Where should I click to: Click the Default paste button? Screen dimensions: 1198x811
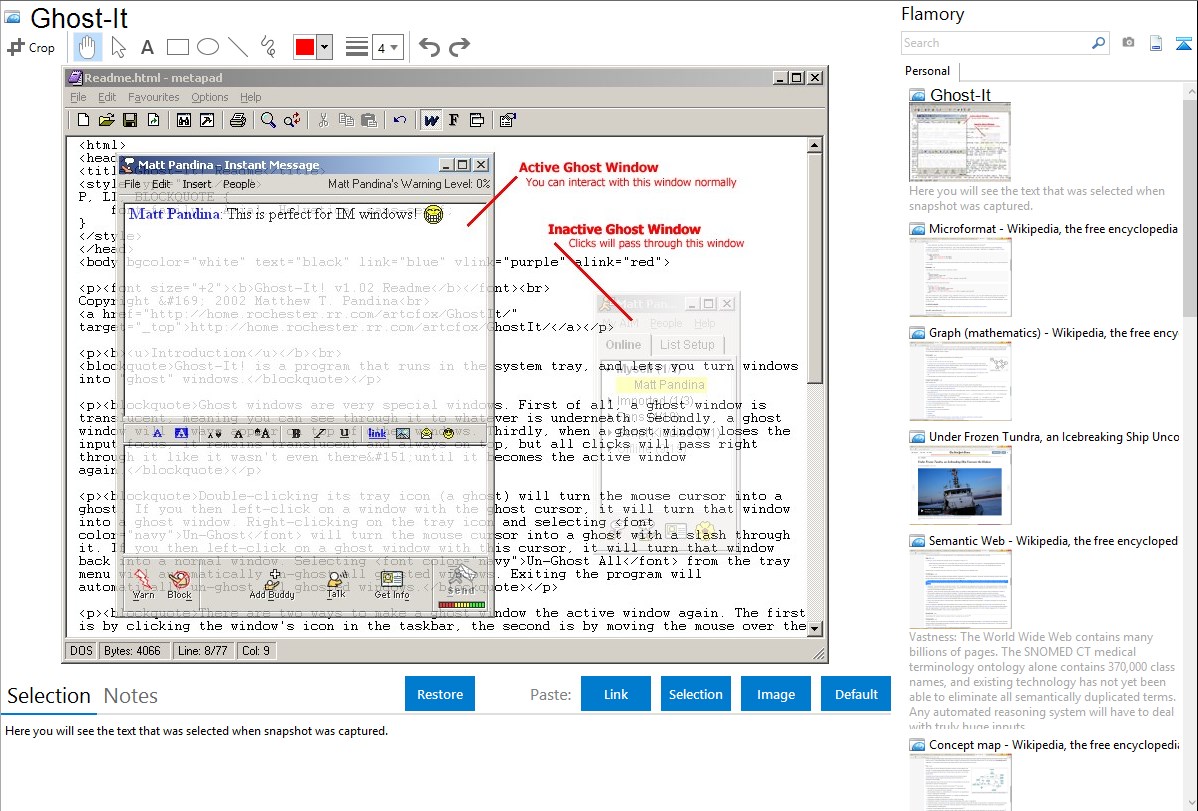pyautogui.click(x=856, y=694)
